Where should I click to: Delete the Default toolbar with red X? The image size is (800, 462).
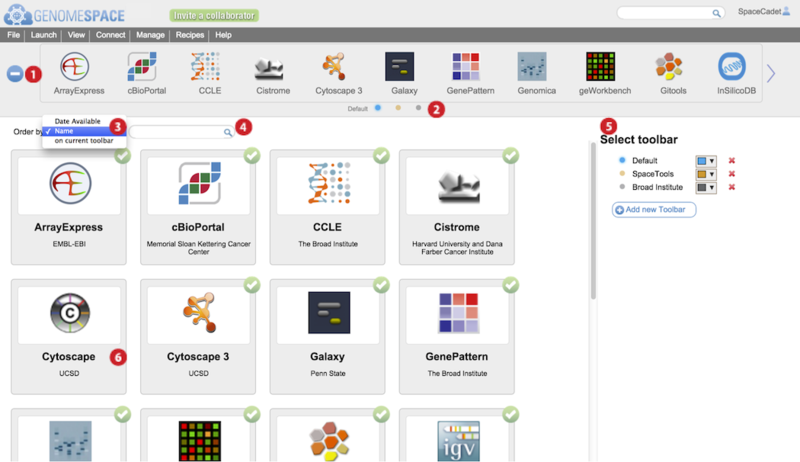point(732,161)
